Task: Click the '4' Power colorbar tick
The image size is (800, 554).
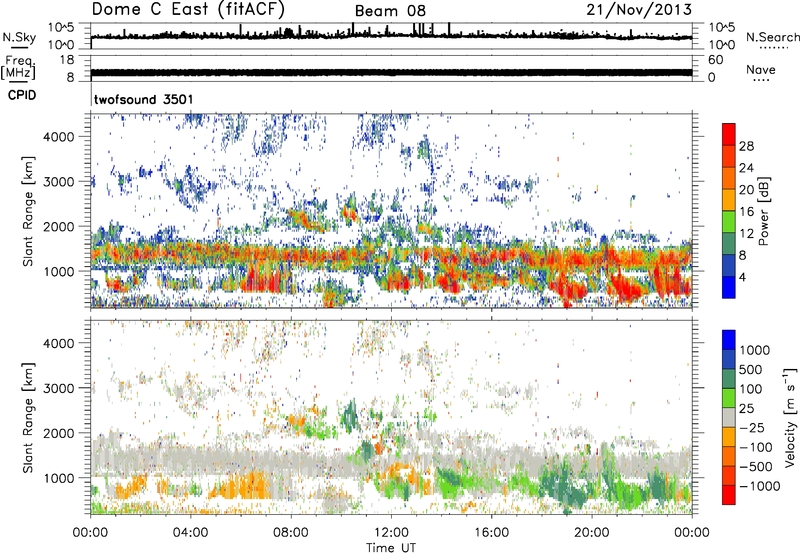Action: tap(742, 278)
